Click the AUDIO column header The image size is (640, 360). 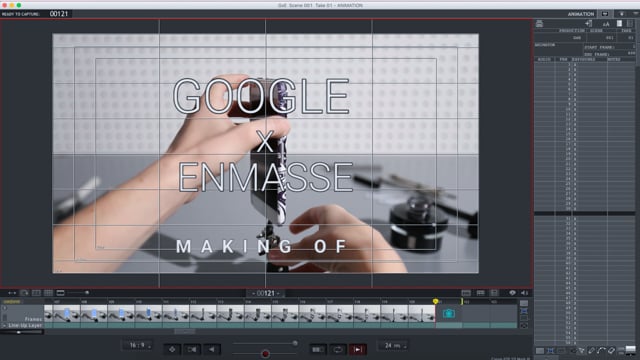(x=544, y=60)
